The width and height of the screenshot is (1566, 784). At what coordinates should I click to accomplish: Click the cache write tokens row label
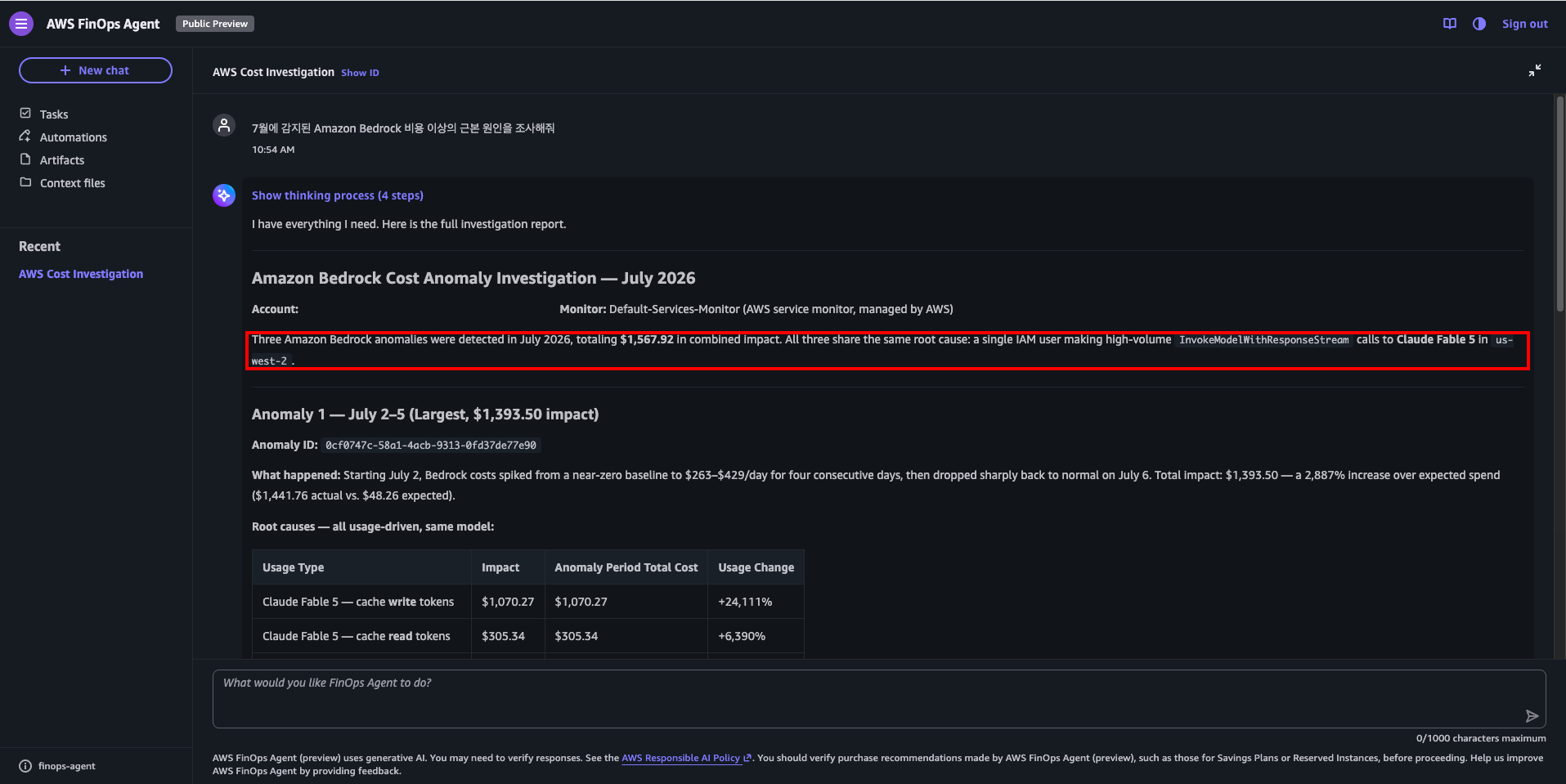(358, 602)
